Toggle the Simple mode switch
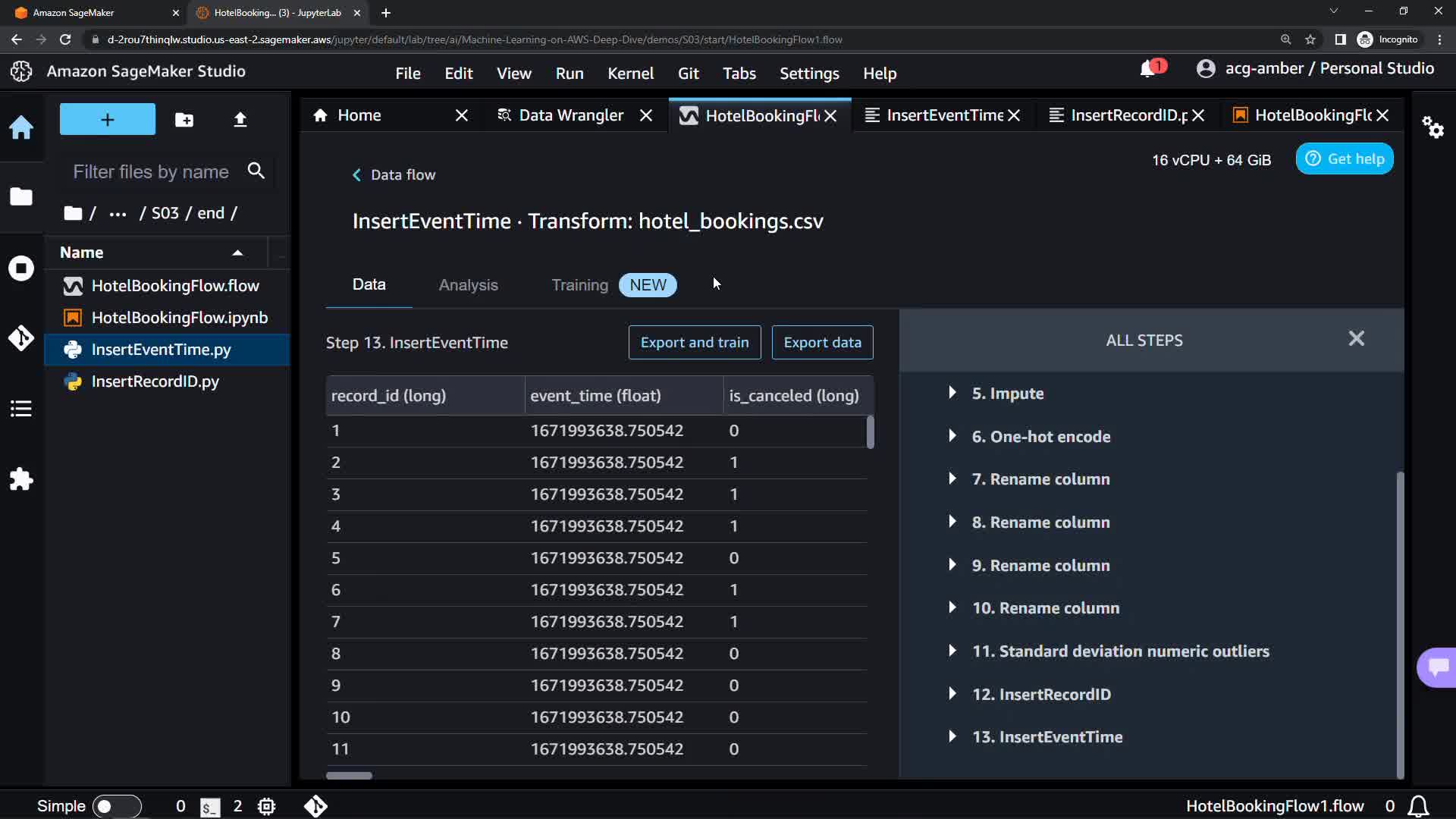 coord(117,806)
